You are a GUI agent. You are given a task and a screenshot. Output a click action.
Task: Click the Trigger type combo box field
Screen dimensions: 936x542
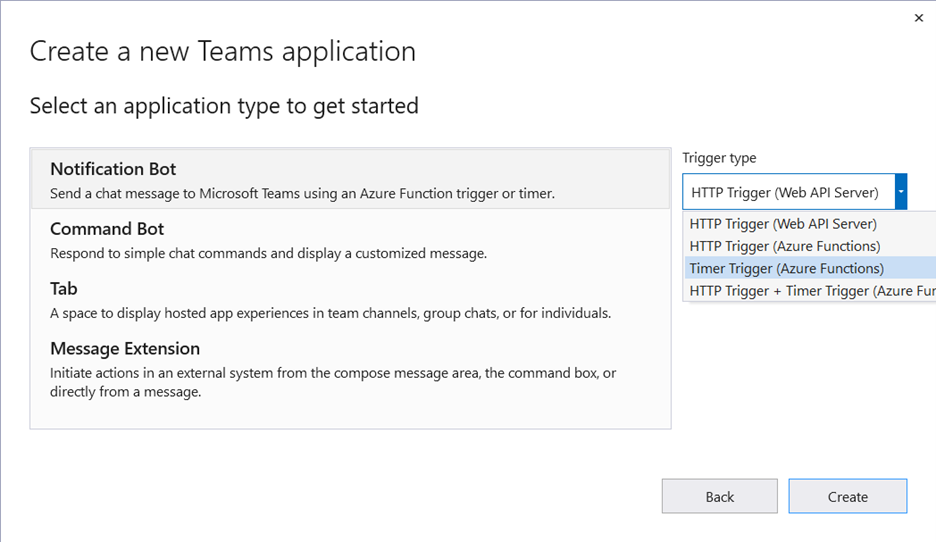(787, 192)
